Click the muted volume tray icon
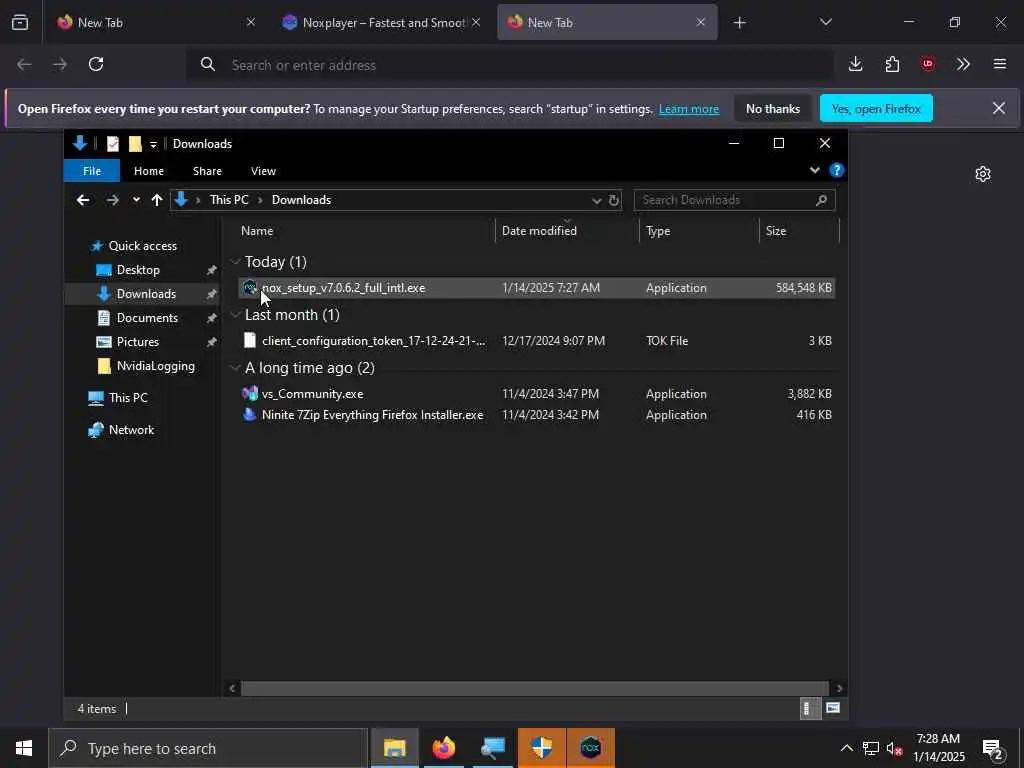1024x768 pixels. click(894, 748)
